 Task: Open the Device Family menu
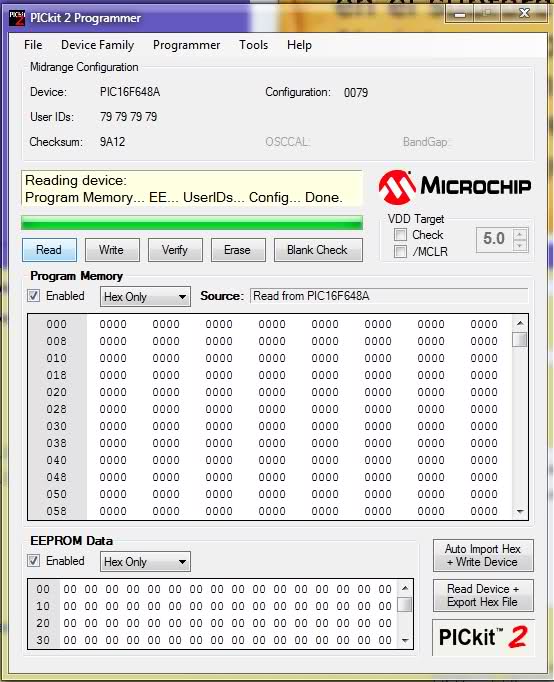tap(97, 45)
